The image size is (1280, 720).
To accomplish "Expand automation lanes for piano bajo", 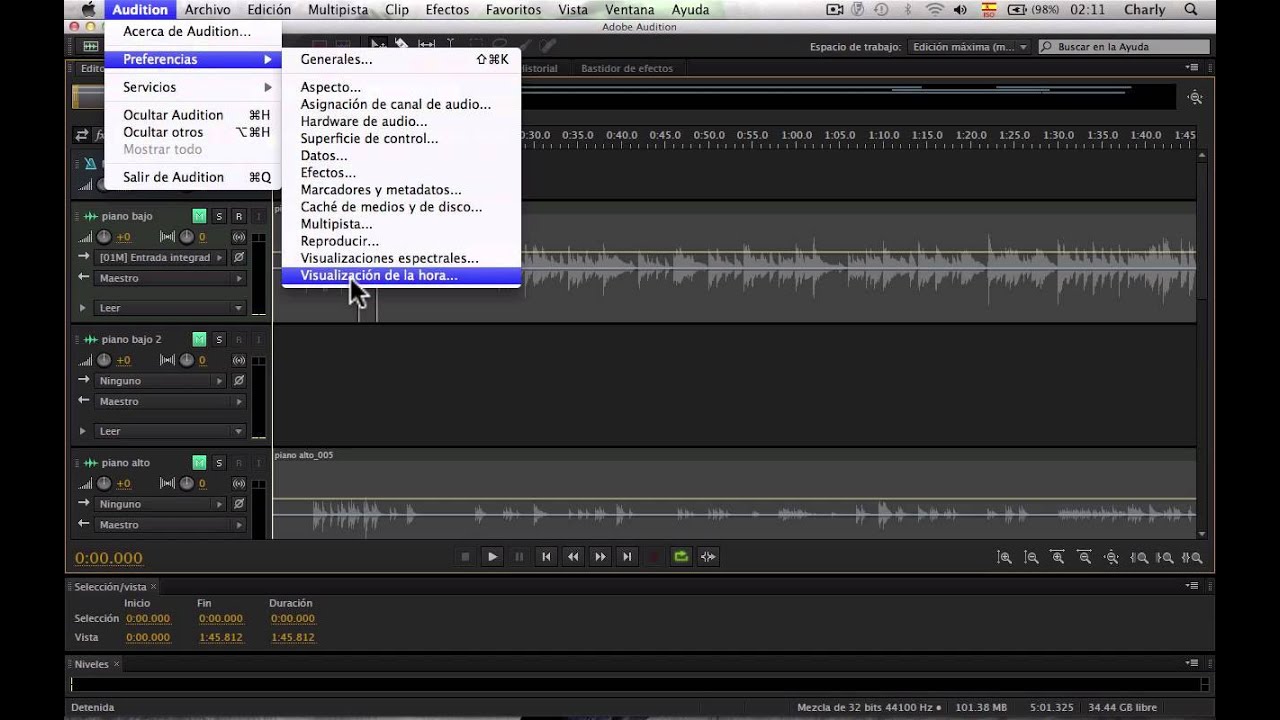I will (x=83, y=308).
